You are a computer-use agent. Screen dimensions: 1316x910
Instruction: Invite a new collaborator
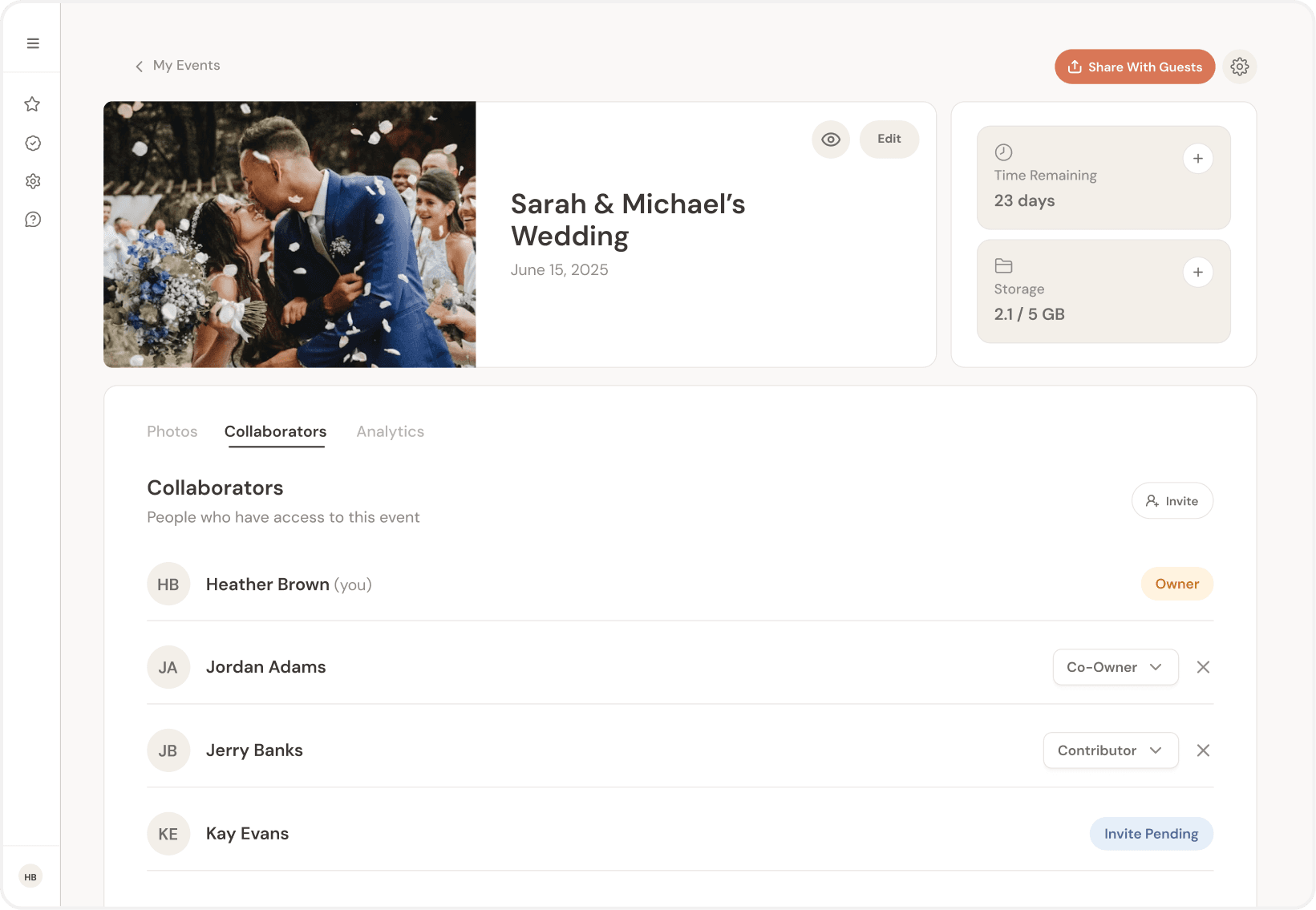click(x=1172, y=501)
